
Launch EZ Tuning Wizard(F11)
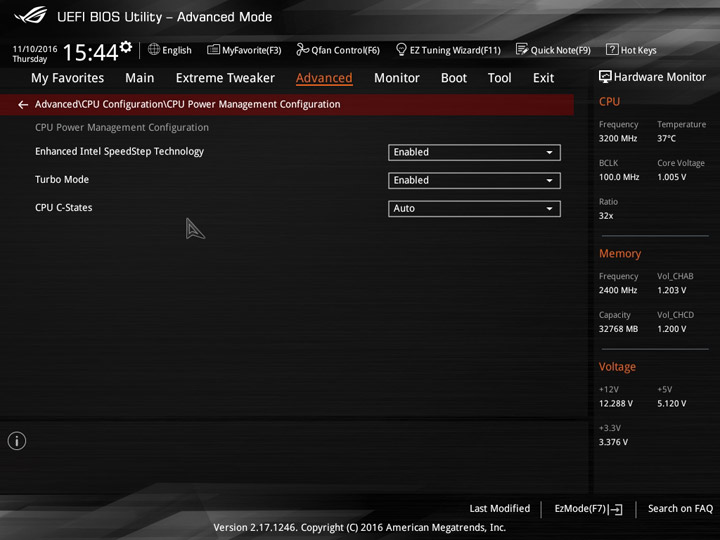click(x=448, y=50)
